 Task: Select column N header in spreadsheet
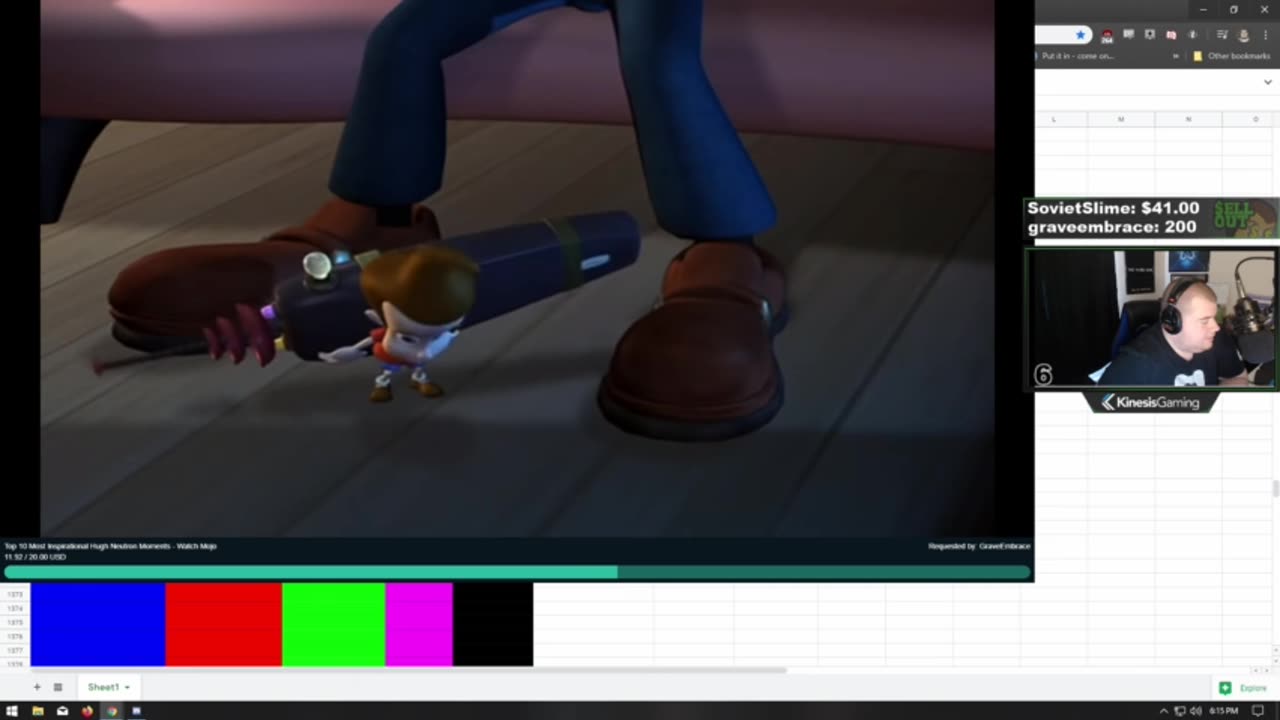tap(1188, 119)
